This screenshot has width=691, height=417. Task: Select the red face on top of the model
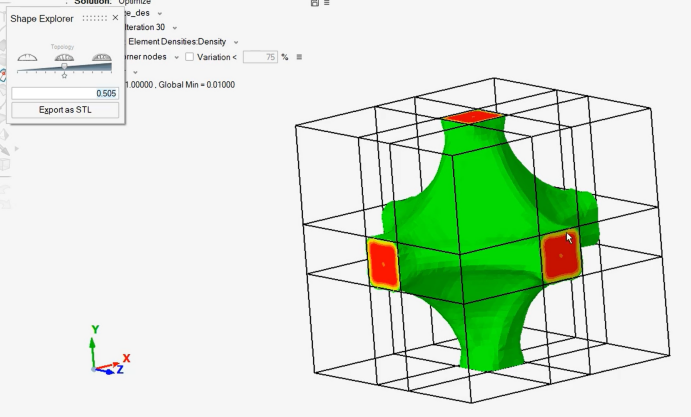(473, 117)
